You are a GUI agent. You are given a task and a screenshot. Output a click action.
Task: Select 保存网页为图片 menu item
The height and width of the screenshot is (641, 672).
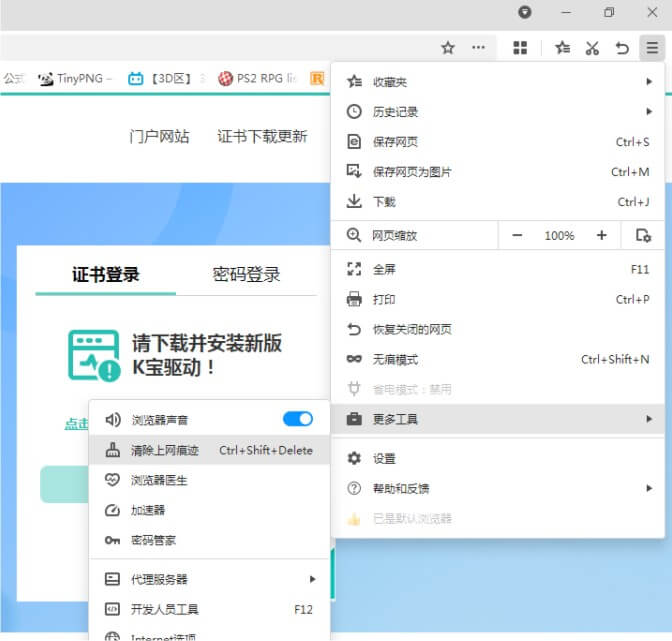point(498,171)
